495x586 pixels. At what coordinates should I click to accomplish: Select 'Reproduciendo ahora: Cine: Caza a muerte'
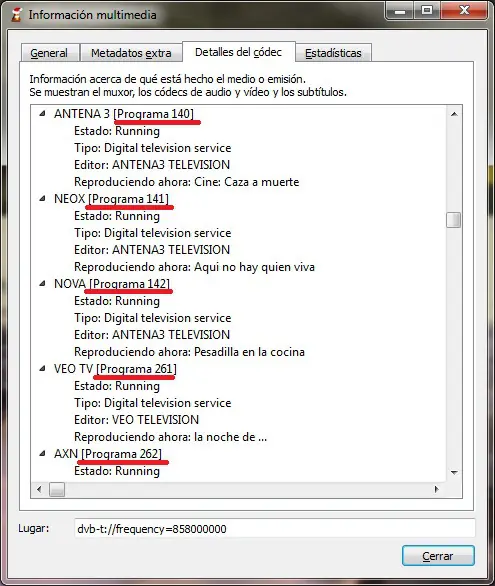pyautogui.click(x=187, y=182)
